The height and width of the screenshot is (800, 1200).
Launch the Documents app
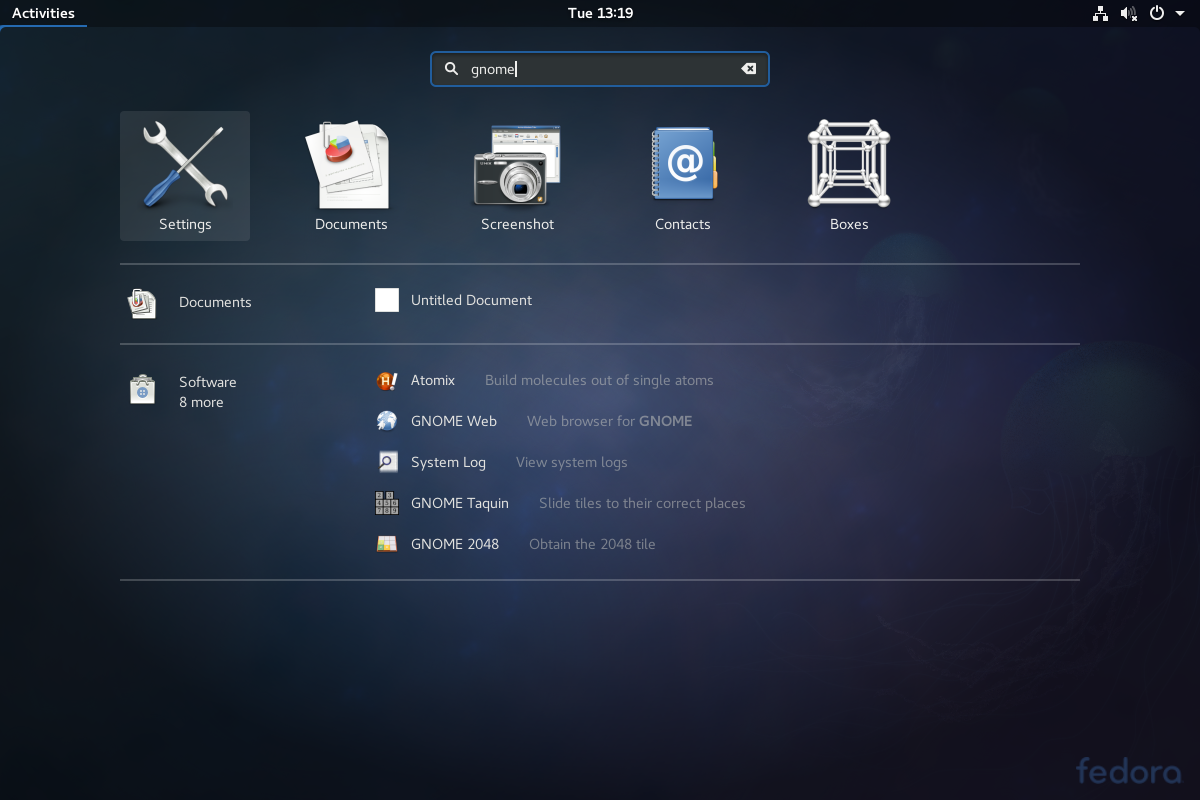(x=350, y=176)
